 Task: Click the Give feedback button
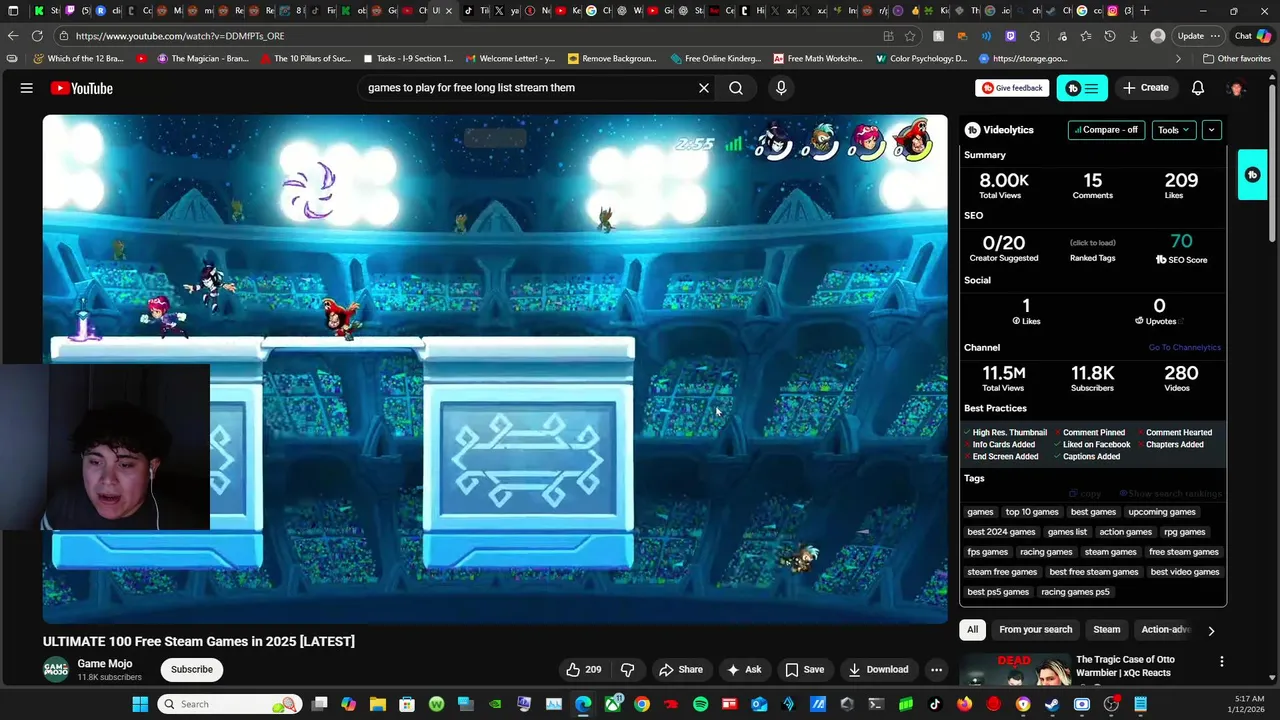pyautogui.click(x=1012, y=88)
